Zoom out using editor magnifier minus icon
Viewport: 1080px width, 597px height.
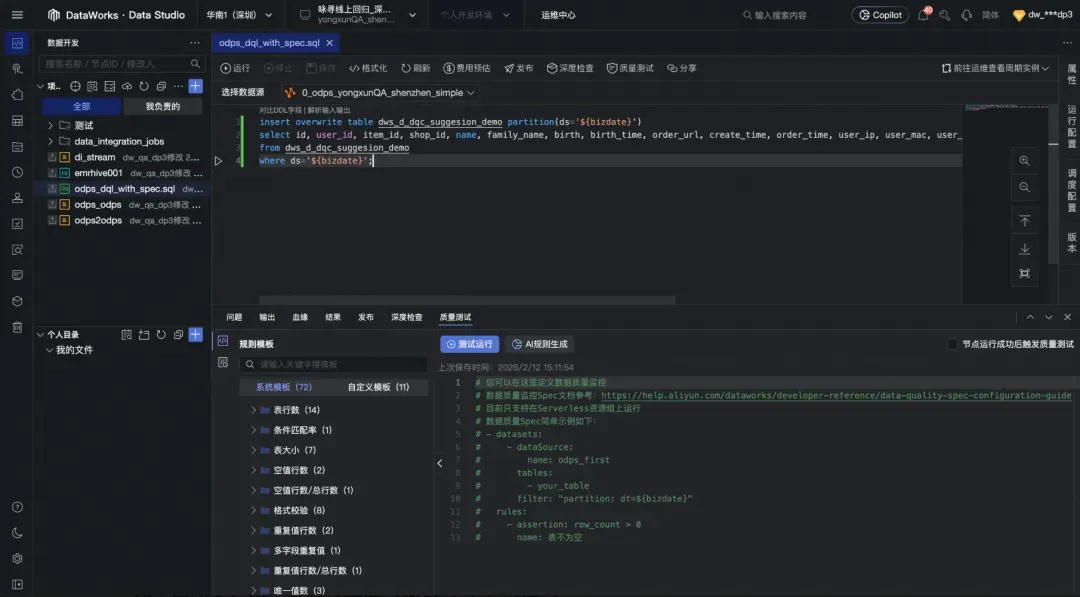point(1024,187)
